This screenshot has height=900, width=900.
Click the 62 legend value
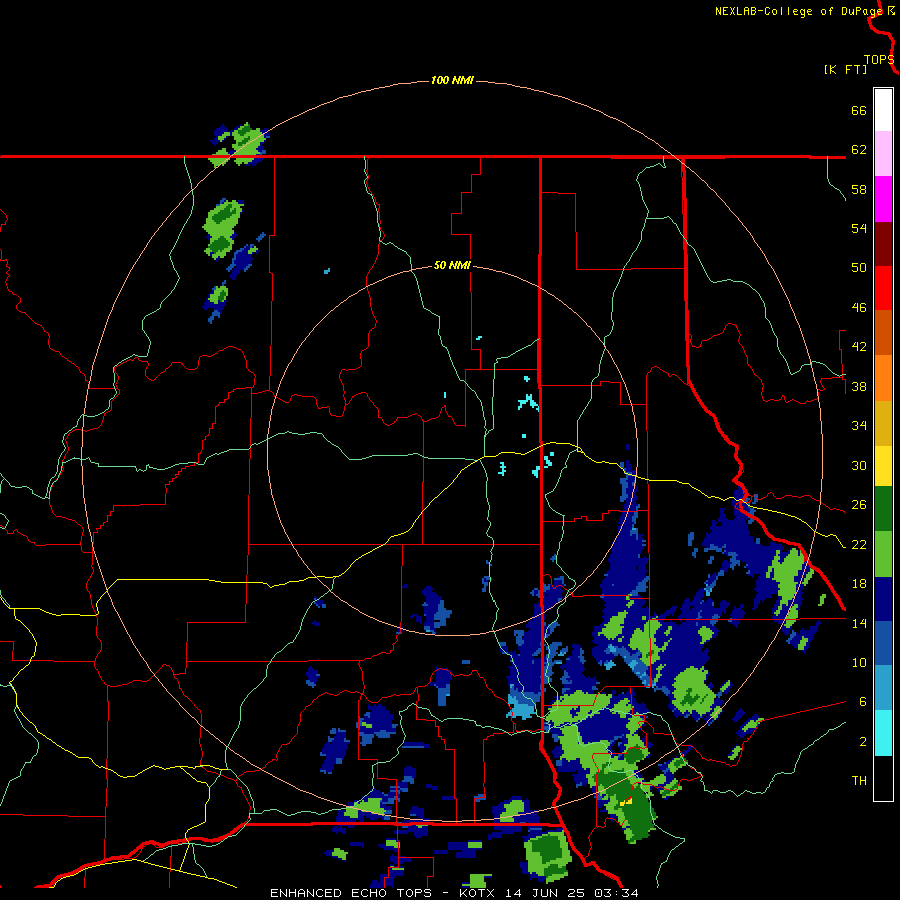859,150
